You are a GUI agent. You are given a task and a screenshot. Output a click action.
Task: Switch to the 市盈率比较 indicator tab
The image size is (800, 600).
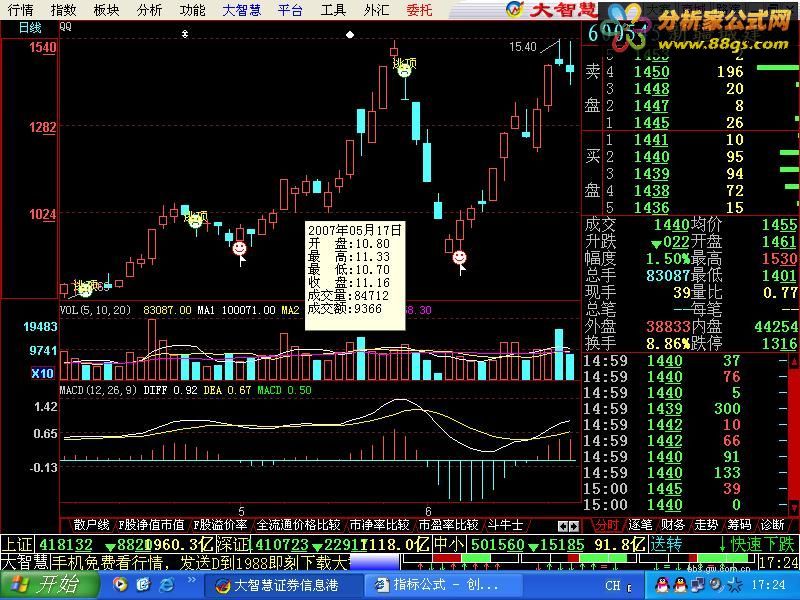click(448, 524)
